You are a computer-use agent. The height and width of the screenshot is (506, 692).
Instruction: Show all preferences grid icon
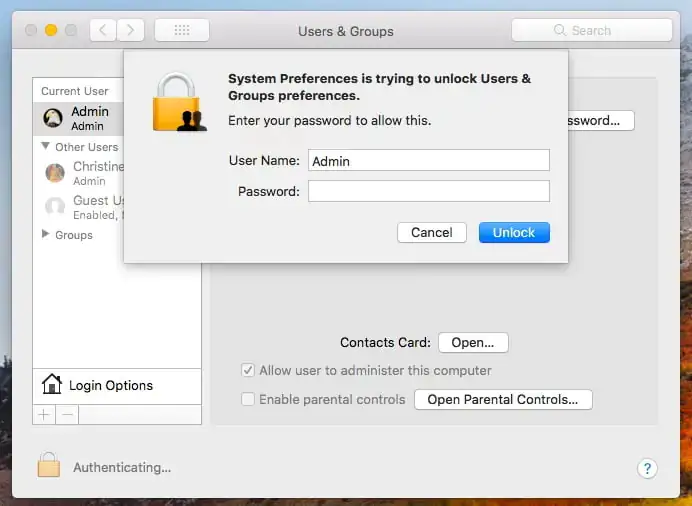[x=182, y=30]
